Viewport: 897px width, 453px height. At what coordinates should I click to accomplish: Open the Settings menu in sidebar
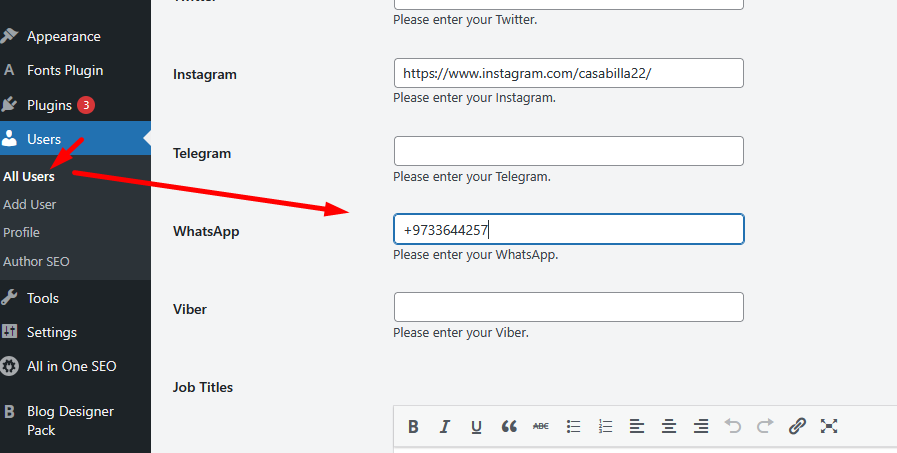[x=51, y=332]
